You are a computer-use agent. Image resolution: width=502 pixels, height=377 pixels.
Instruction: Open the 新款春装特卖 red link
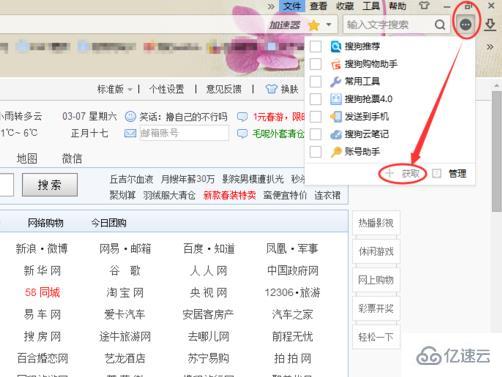[x=230, y=195]
